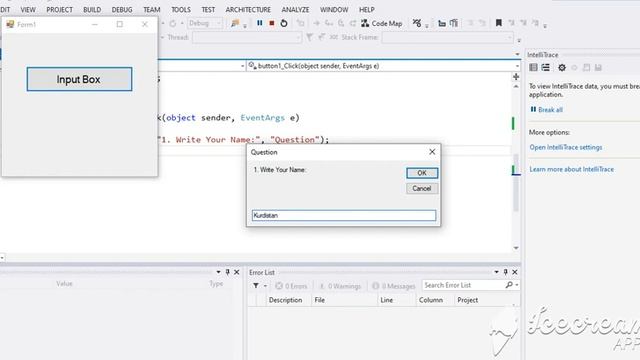The height and width of the screenshot is (360, 640).
Task: Open the Locals panel window position dropdown
Action: click(218, 272)
